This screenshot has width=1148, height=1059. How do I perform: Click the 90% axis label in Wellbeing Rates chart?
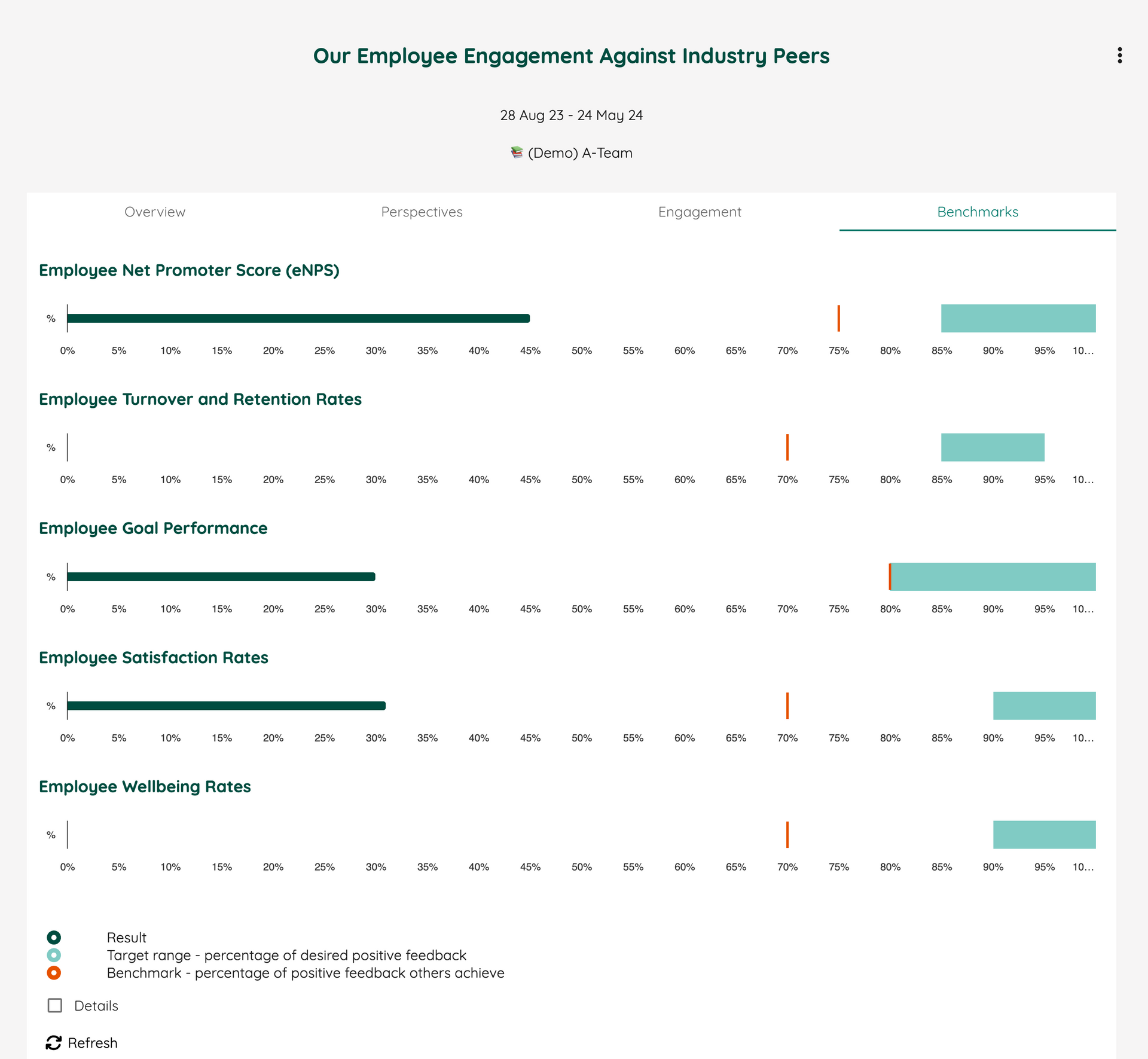coord(993,867)
